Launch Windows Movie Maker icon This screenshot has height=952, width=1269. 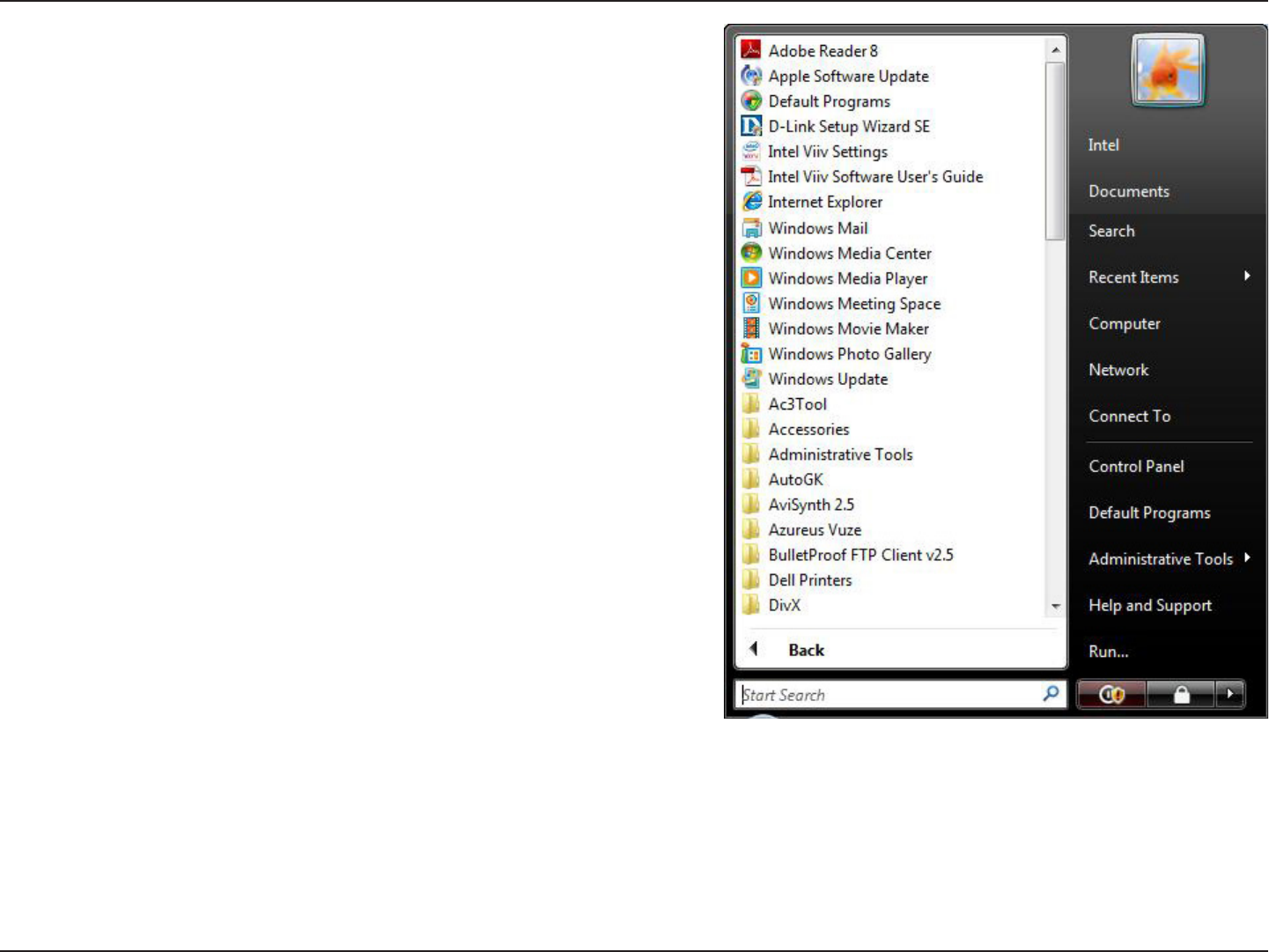[751, 328]
